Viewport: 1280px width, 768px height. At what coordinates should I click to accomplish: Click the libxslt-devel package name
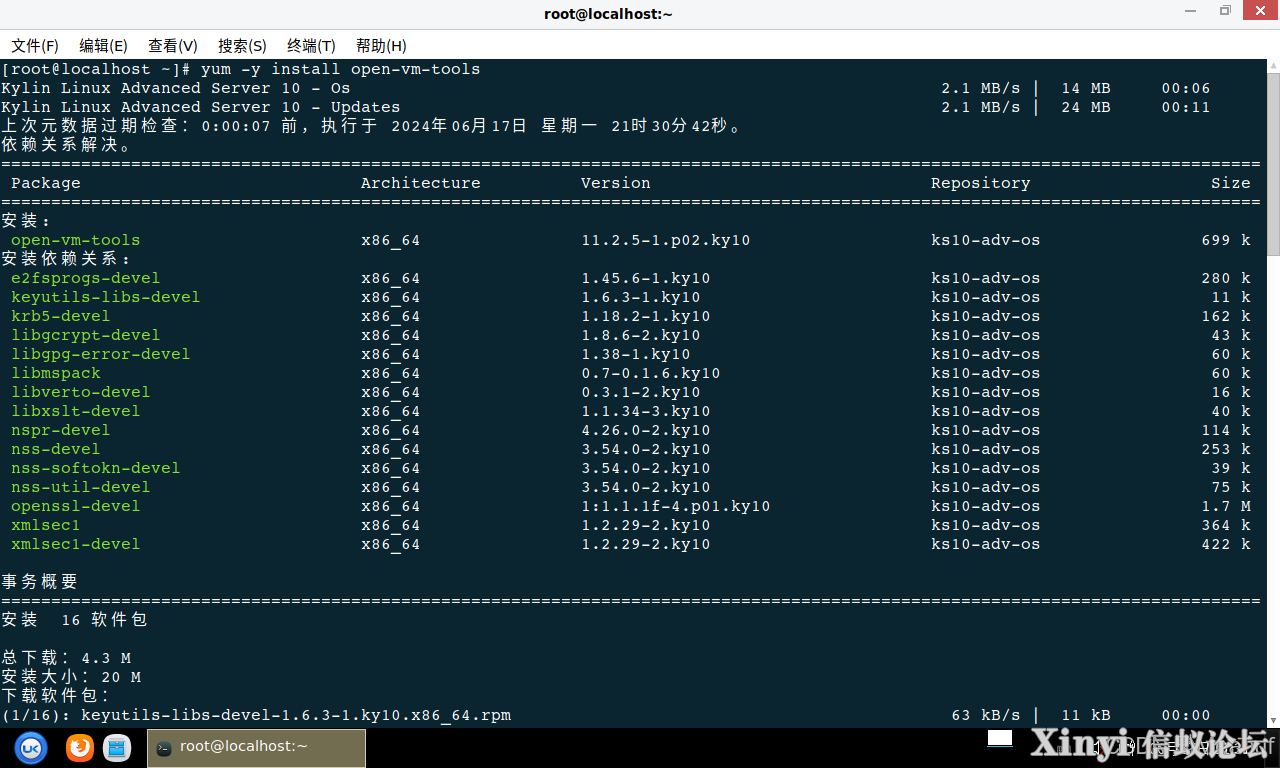[x=75, y=411]
